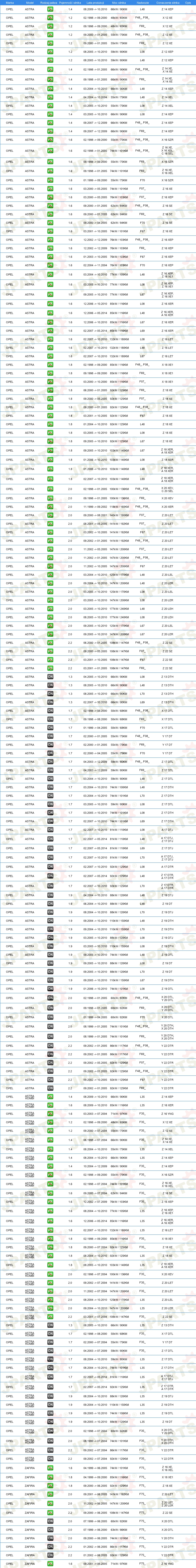Click the Oznaczenie silnika column header

(x=167, y=2)
